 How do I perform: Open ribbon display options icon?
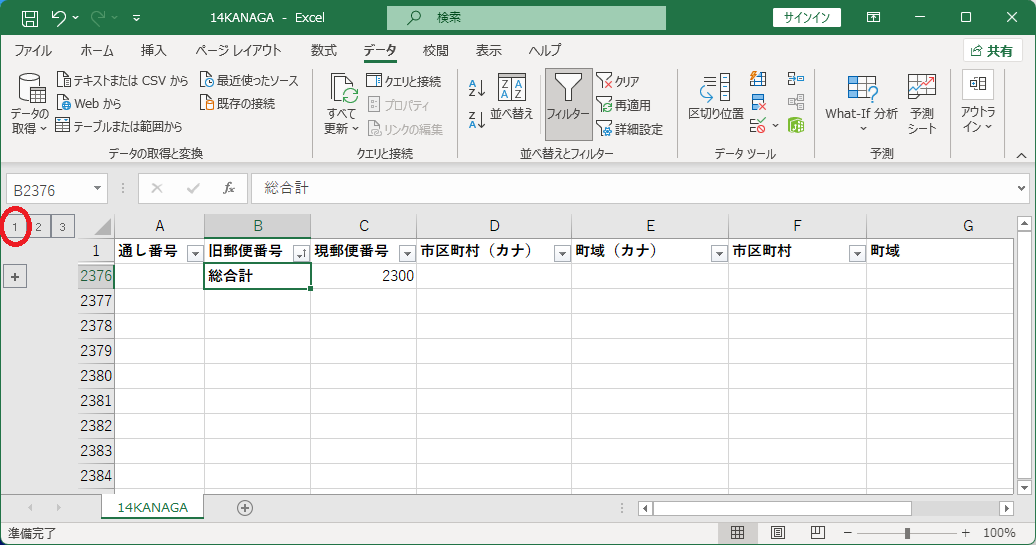[873, 18]
